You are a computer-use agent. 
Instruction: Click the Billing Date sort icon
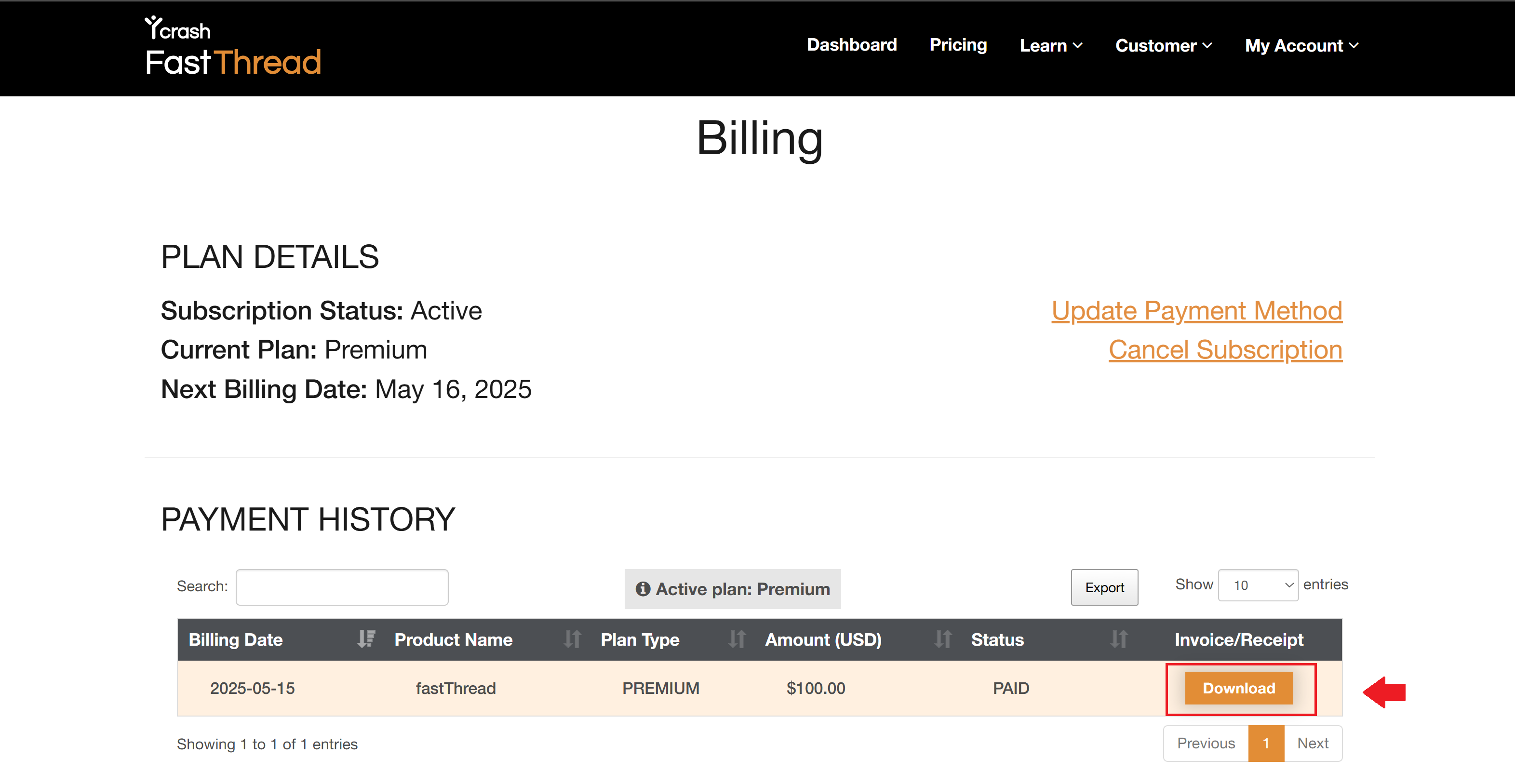pyautogui.click(x=366, y=639)
